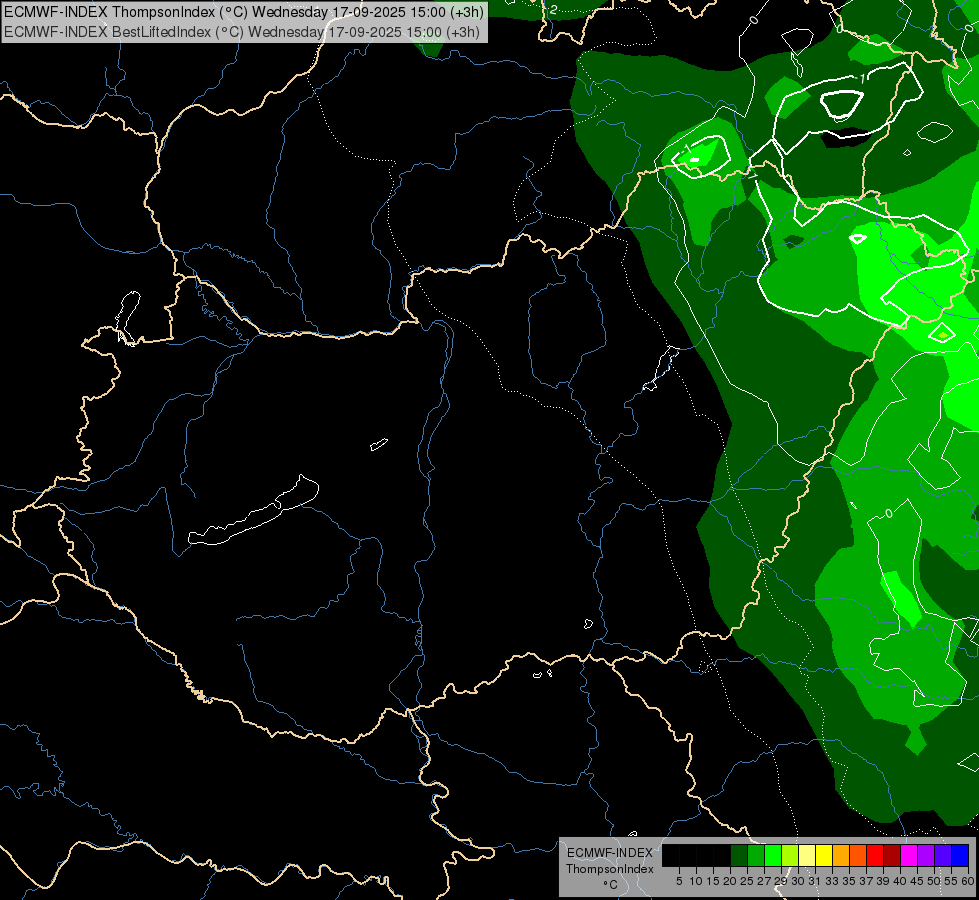Select the dark red 39-40 legend swatch

891,856
